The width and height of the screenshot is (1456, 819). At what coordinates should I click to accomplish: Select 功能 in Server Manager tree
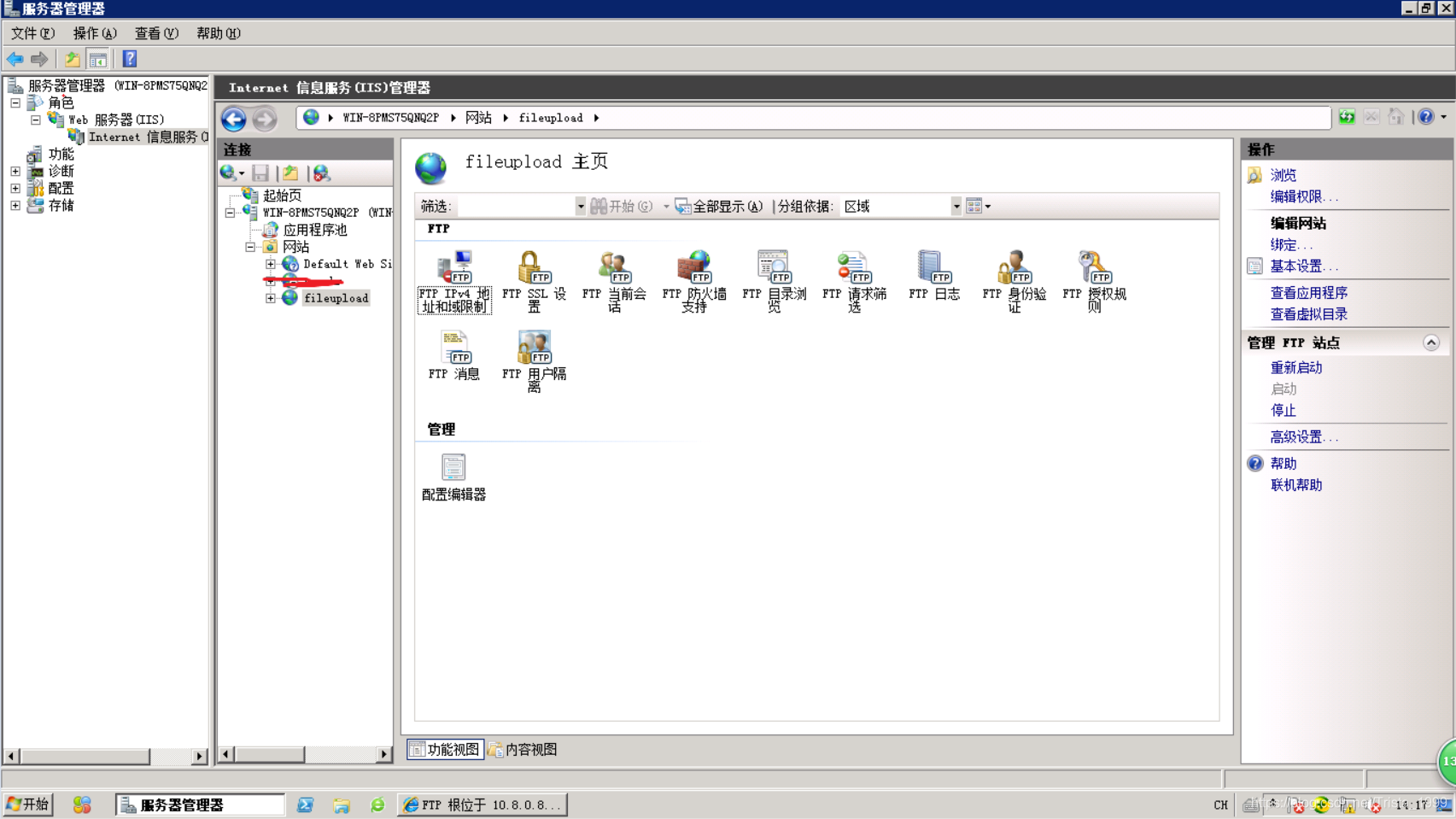pos(61,154)
